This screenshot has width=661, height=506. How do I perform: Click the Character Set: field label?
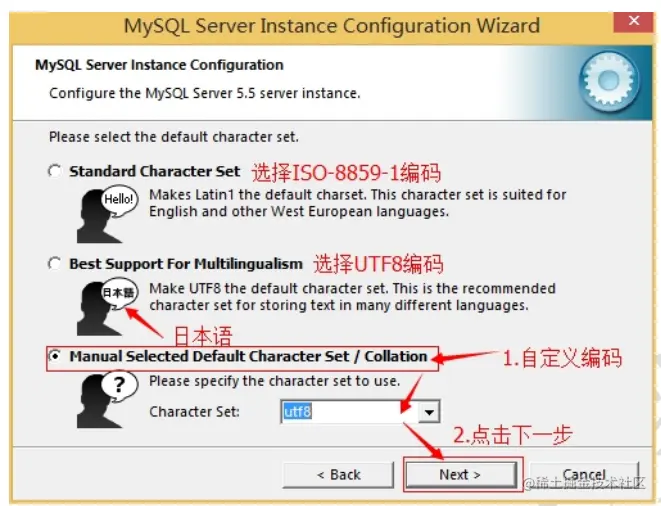(194, 412)
